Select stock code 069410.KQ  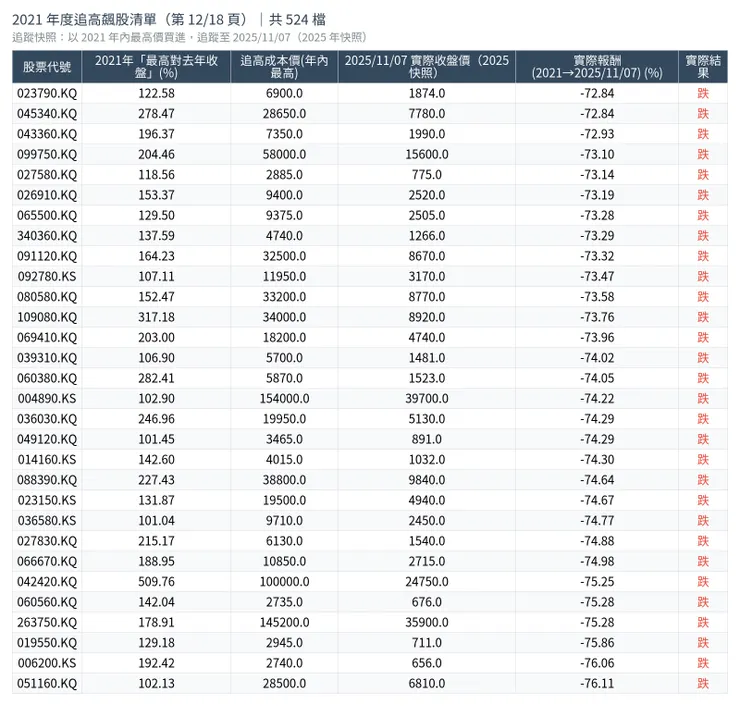click(47, 337)
